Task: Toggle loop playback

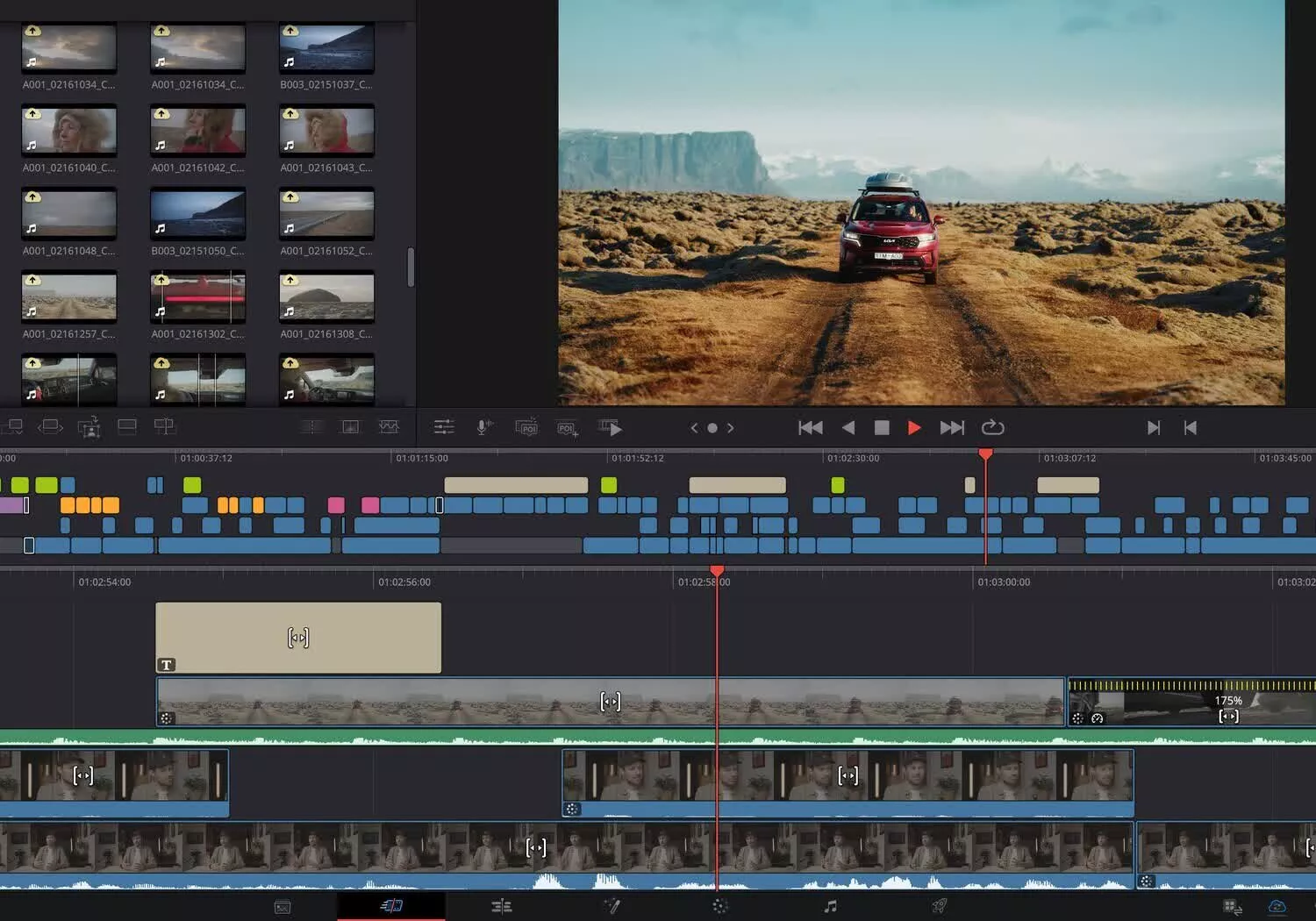Action: (992, 427)
